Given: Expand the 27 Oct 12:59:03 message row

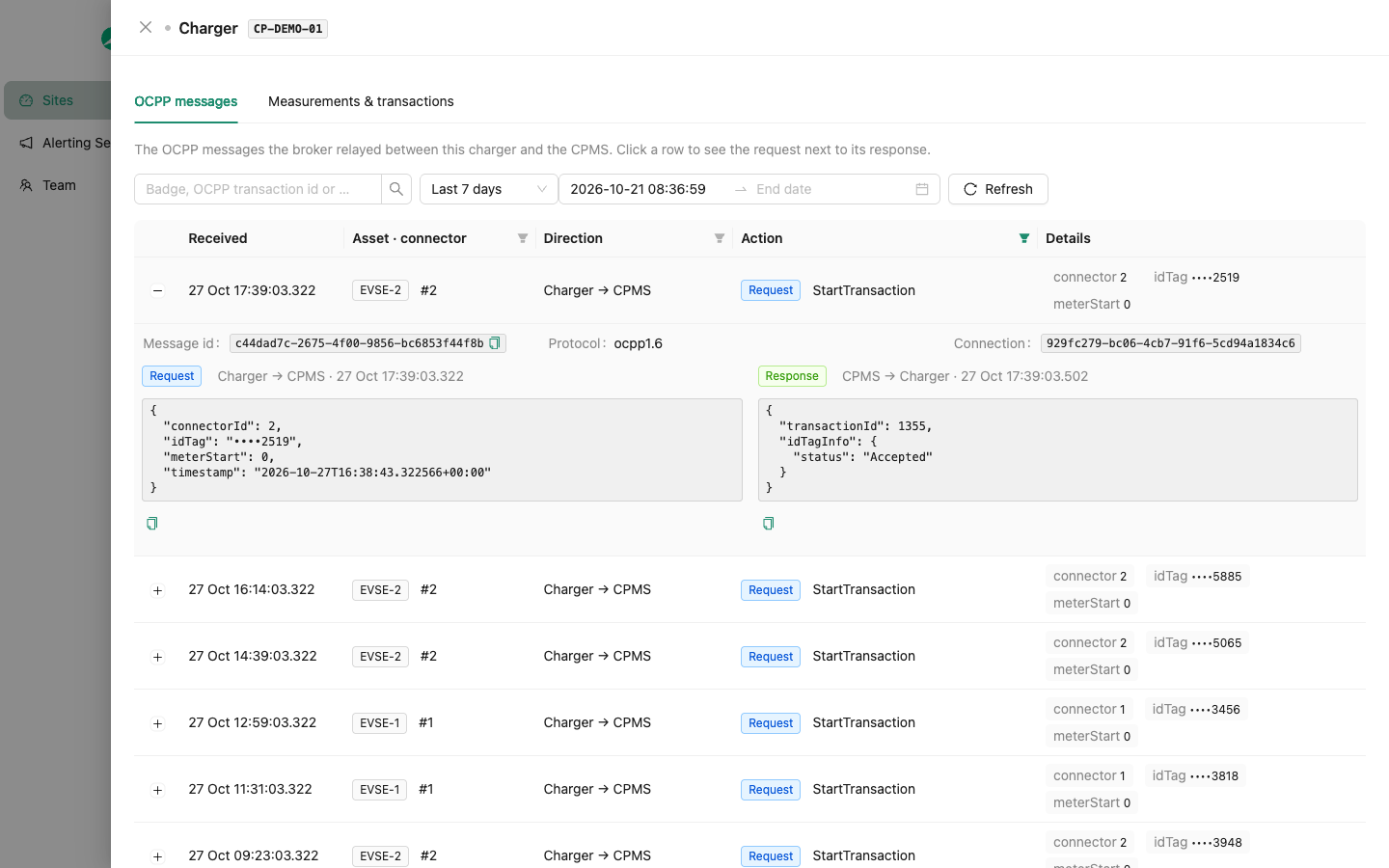Looking at the screenshot, I should (157, 723).
